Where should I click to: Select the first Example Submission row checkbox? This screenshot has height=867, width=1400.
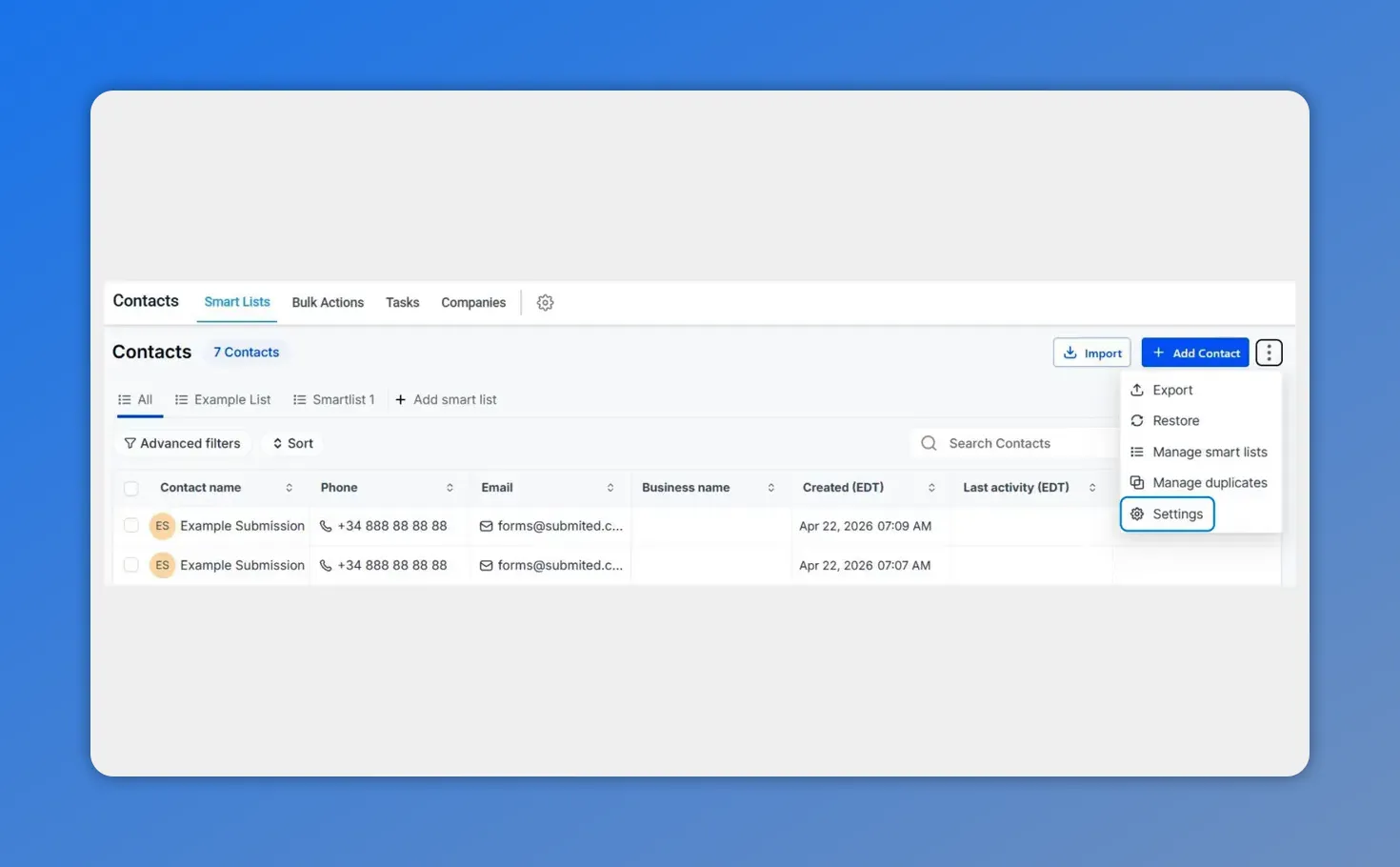[x=130, y=525]
